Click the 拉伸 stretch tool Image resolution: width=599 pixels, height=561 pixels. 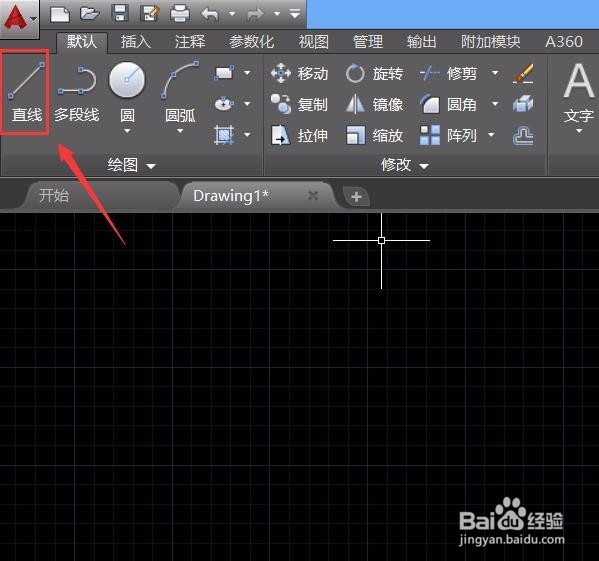pos(300,135)
